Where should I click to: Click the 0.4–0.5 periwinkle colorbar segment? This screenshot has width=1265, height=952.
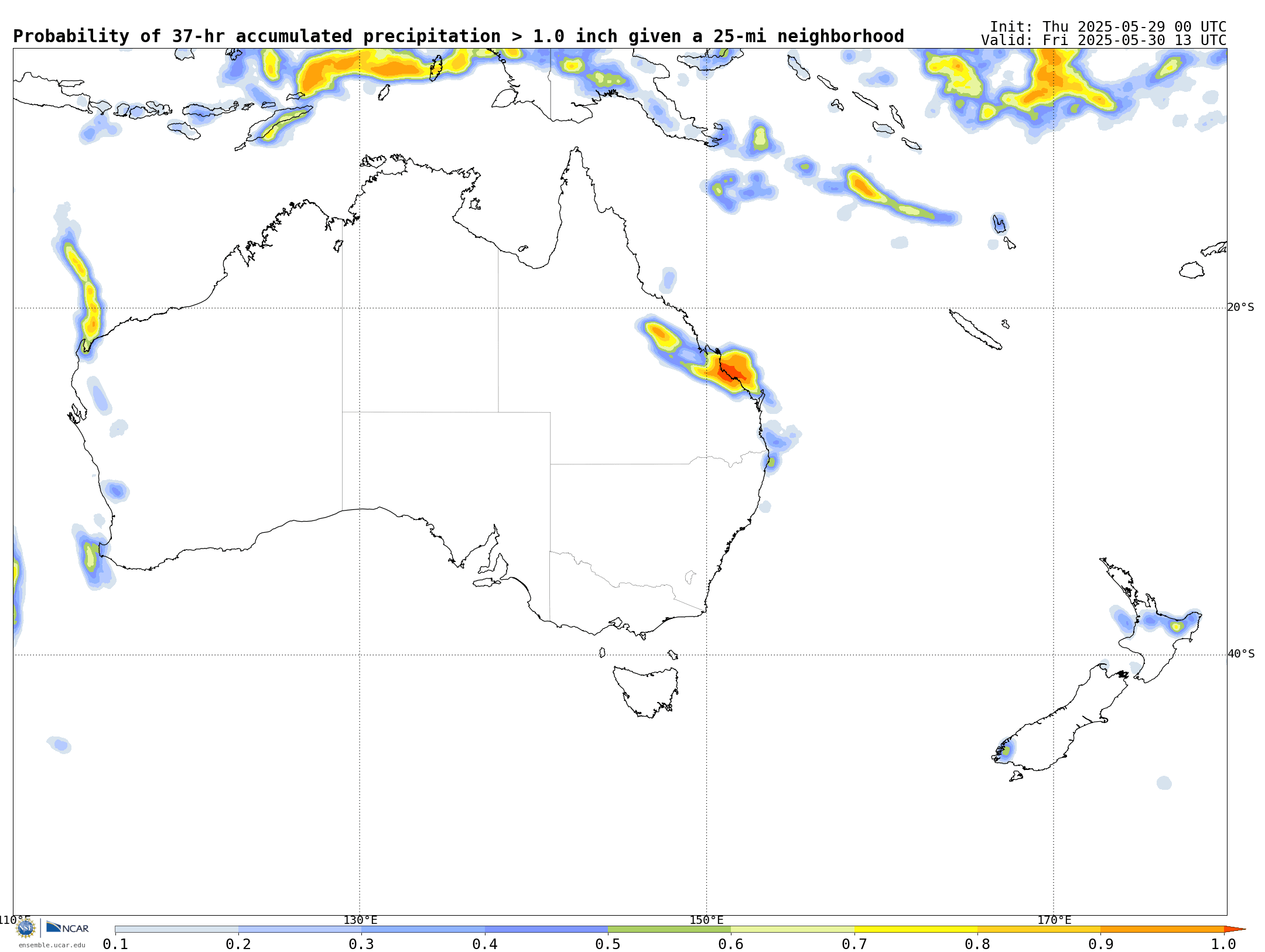coord(546,929)
